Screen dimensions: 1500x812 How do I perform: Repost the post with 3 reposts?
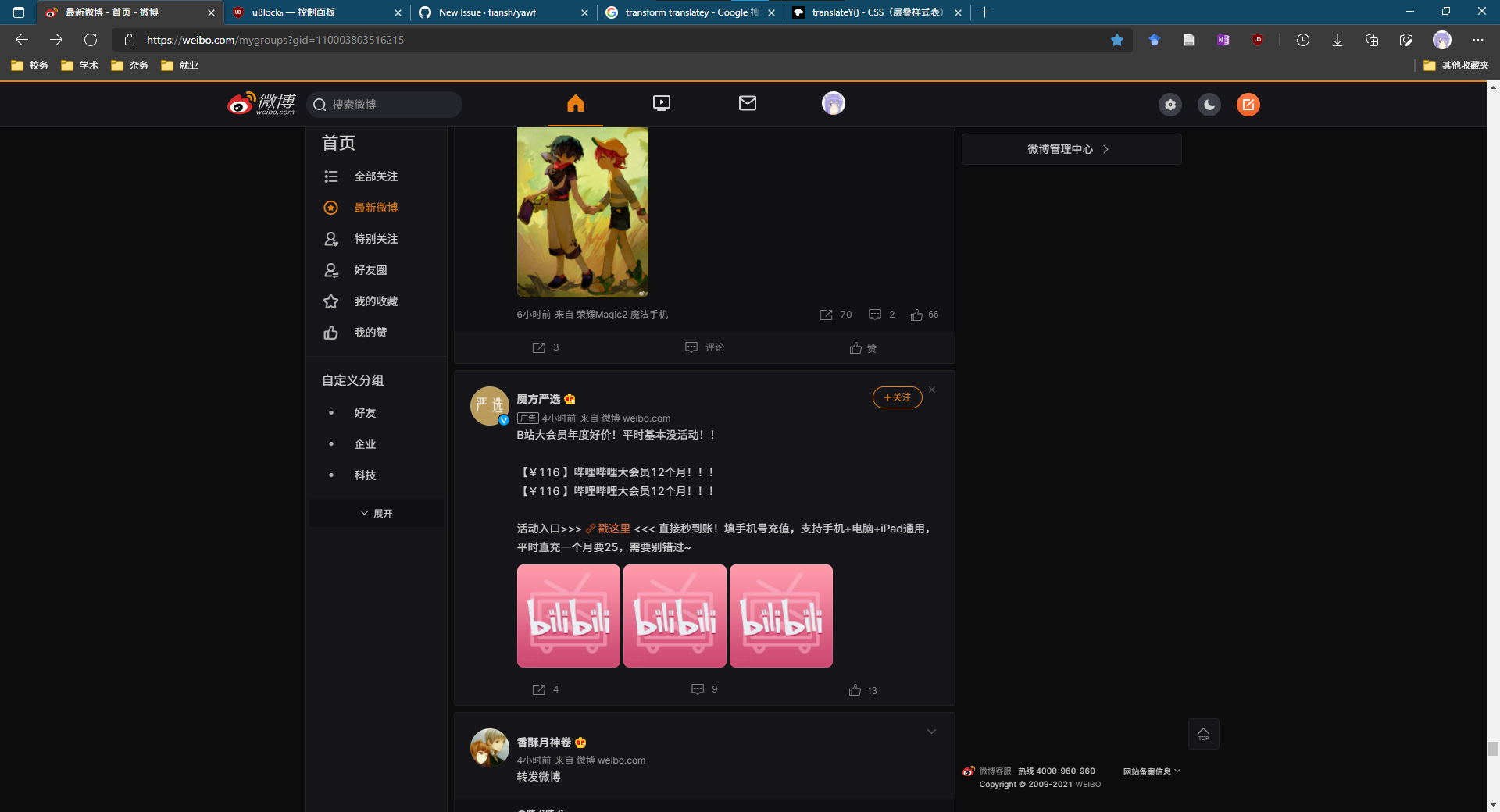coord(545,347)
